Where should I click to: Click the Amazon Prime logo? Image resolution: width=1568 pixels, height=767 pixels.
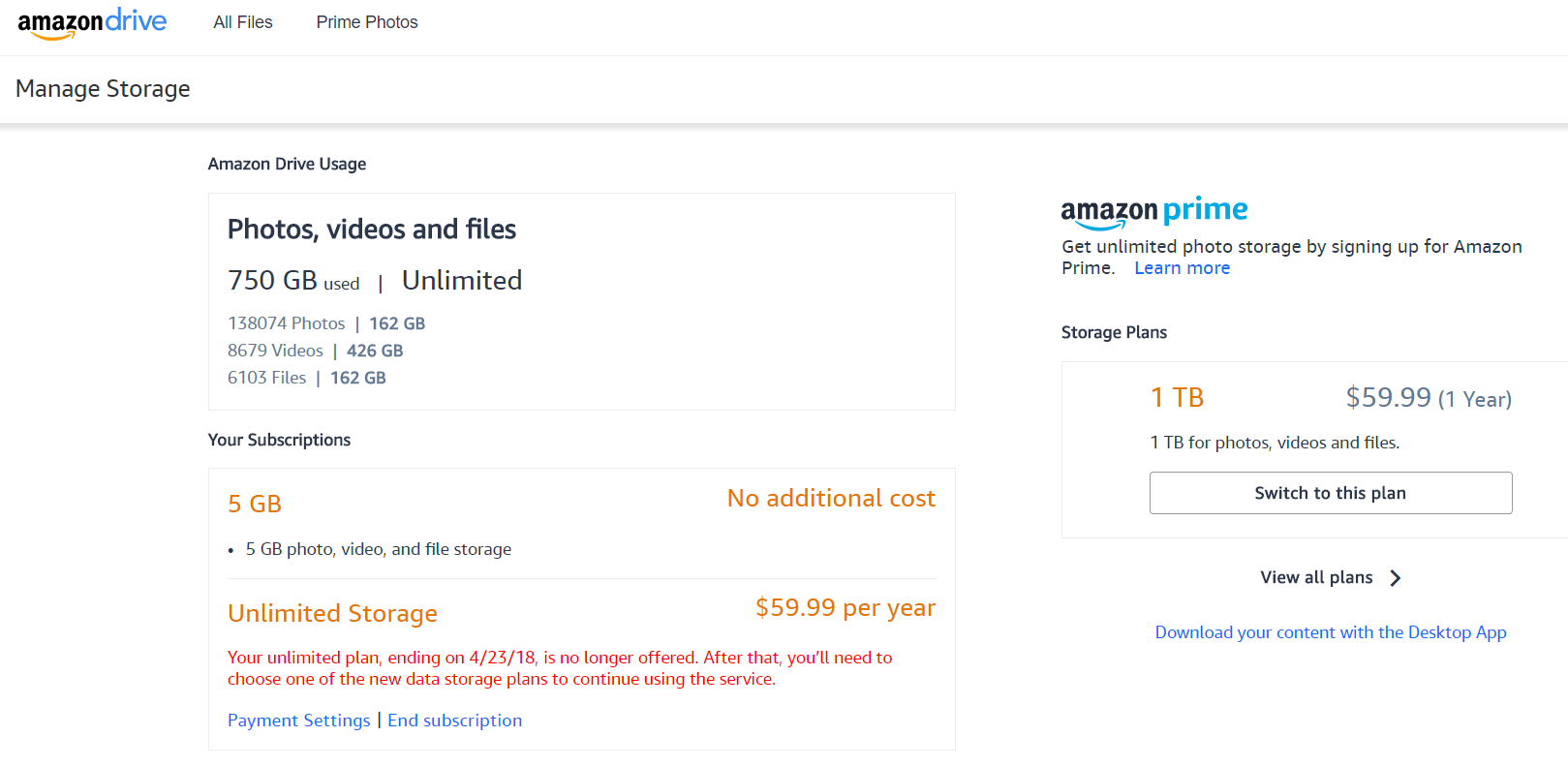1154,212
